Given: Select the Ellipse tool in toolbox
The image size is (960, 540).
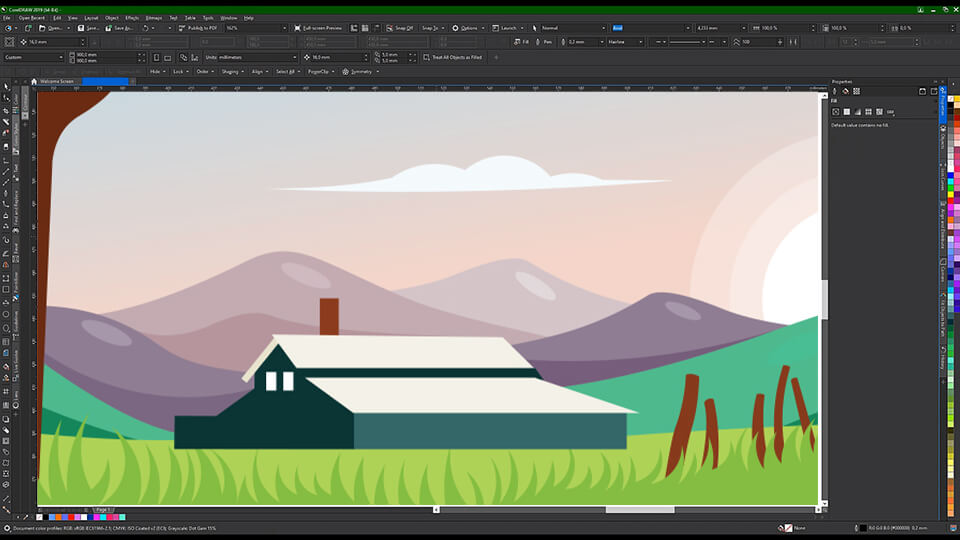Looking at the screenshot, I should (6, 315).
